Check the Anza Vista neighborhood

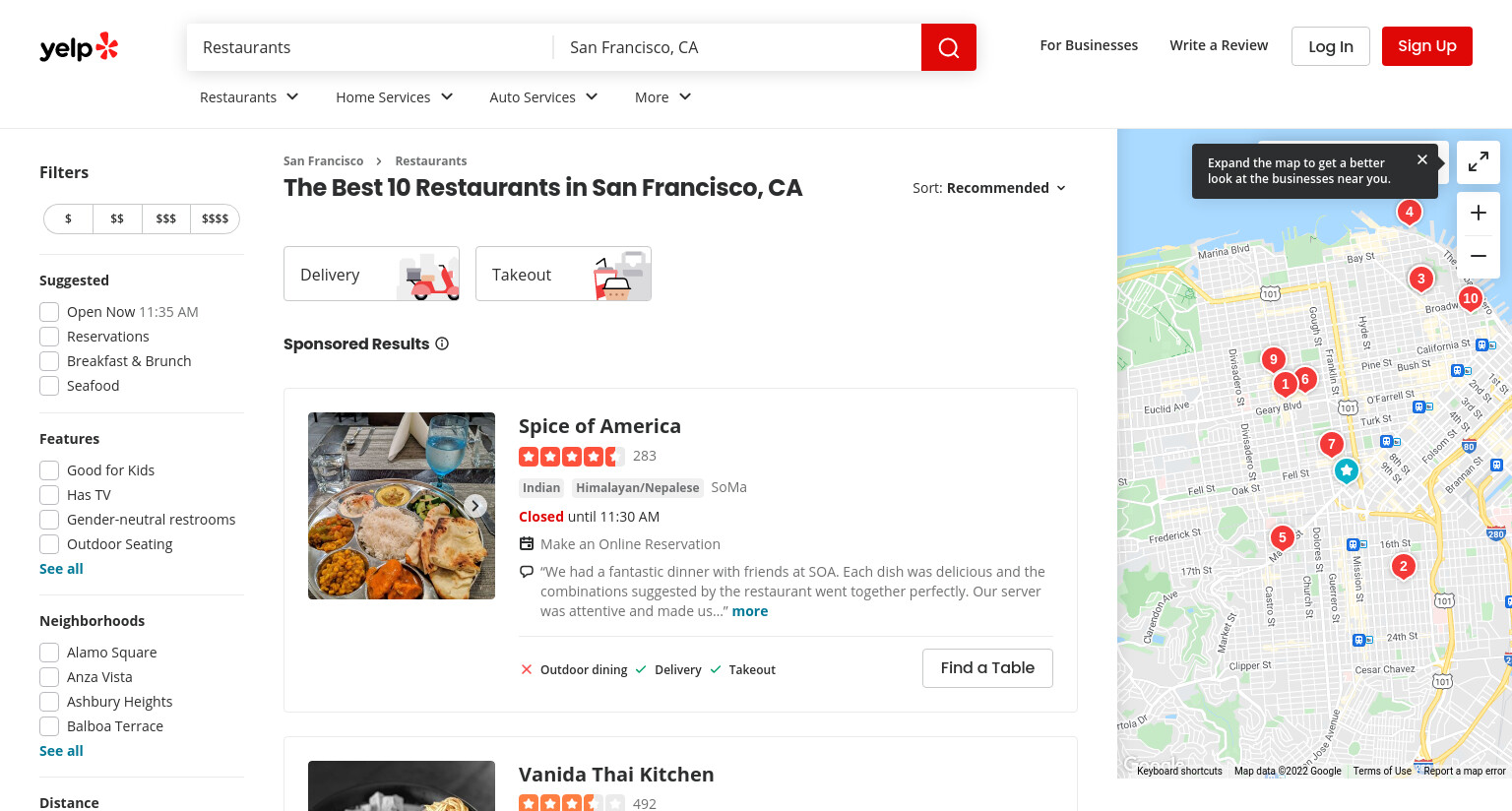click(x=49, y=677)
